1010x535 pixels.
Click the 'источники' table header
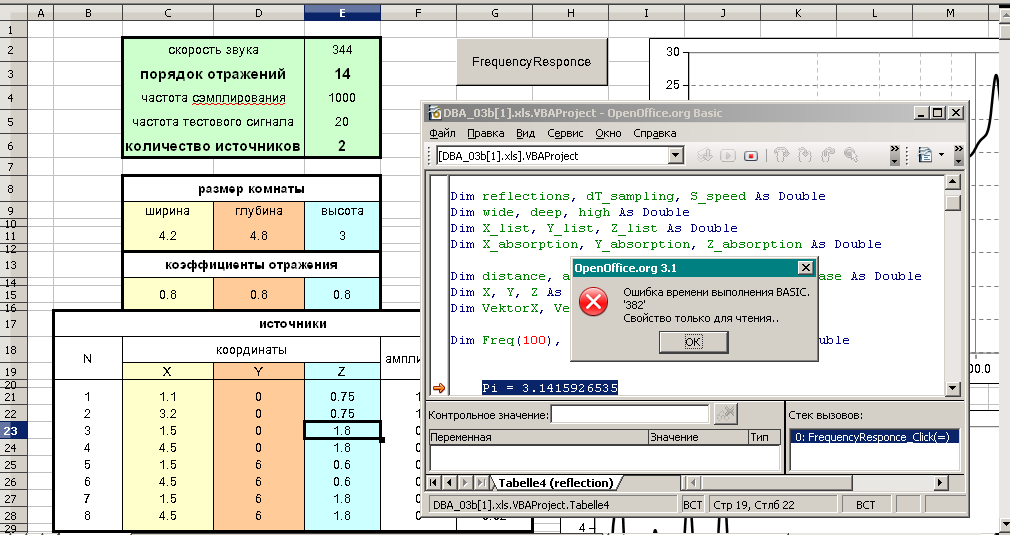point(293,324)
